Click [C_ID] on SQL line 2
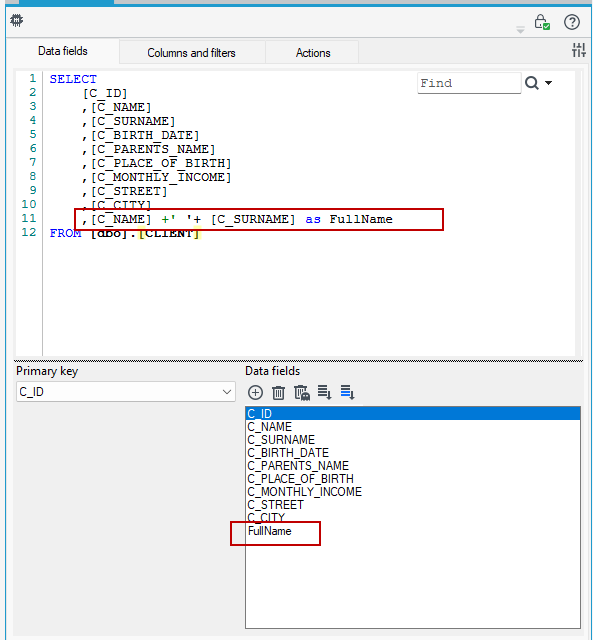 [105, 93]
